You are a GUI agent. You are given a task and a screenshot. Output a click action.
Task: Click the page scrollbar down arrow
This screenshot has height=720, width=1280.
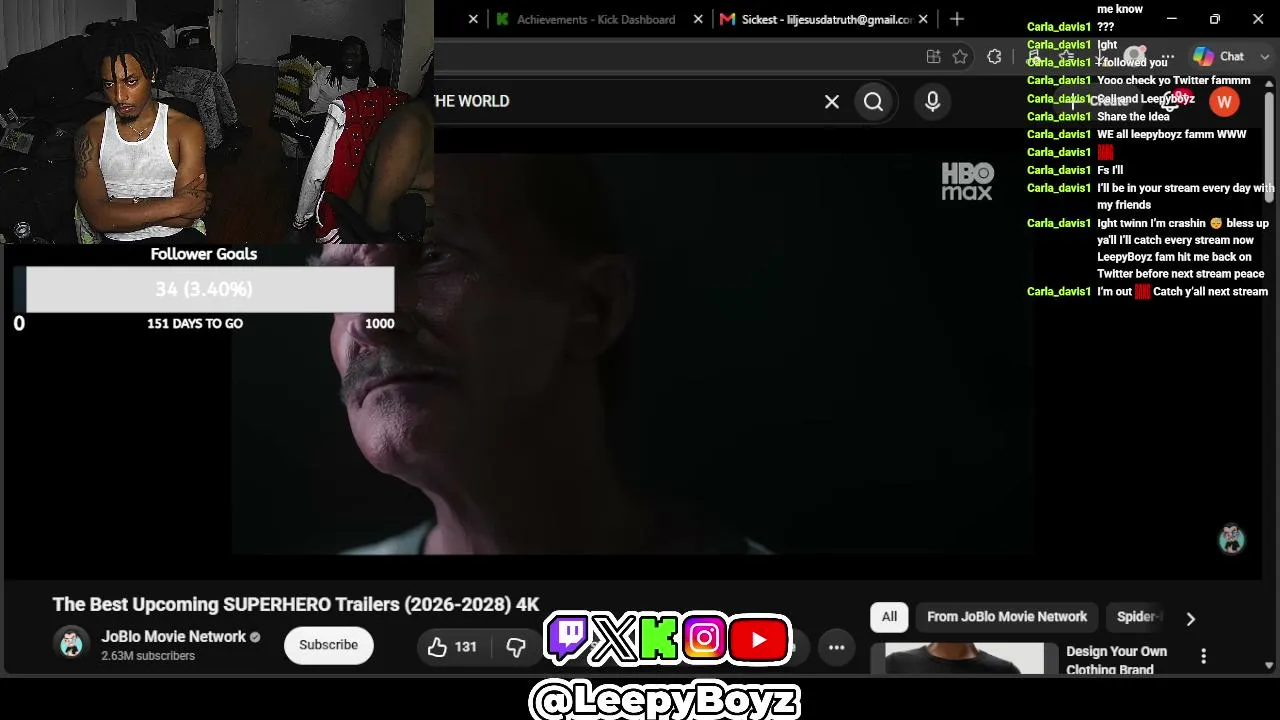[x=1269, y=666]
